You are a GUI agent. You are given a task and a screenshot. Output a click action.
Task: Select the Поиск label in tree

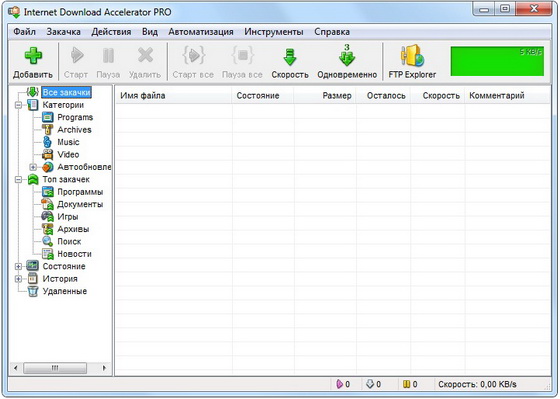click(69, 241)
